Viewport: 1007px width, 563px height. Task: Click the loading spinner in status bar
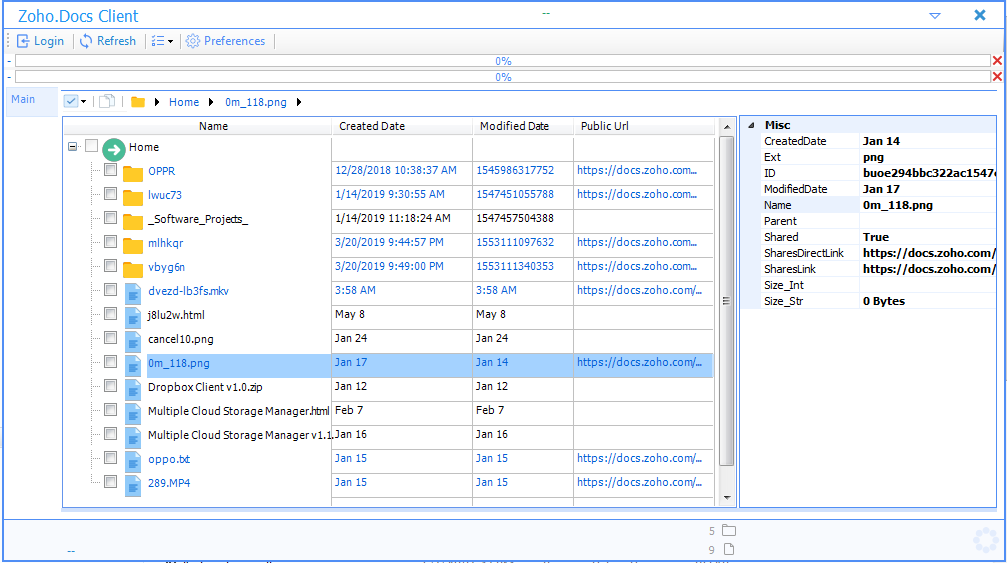[x=986, y=541]
